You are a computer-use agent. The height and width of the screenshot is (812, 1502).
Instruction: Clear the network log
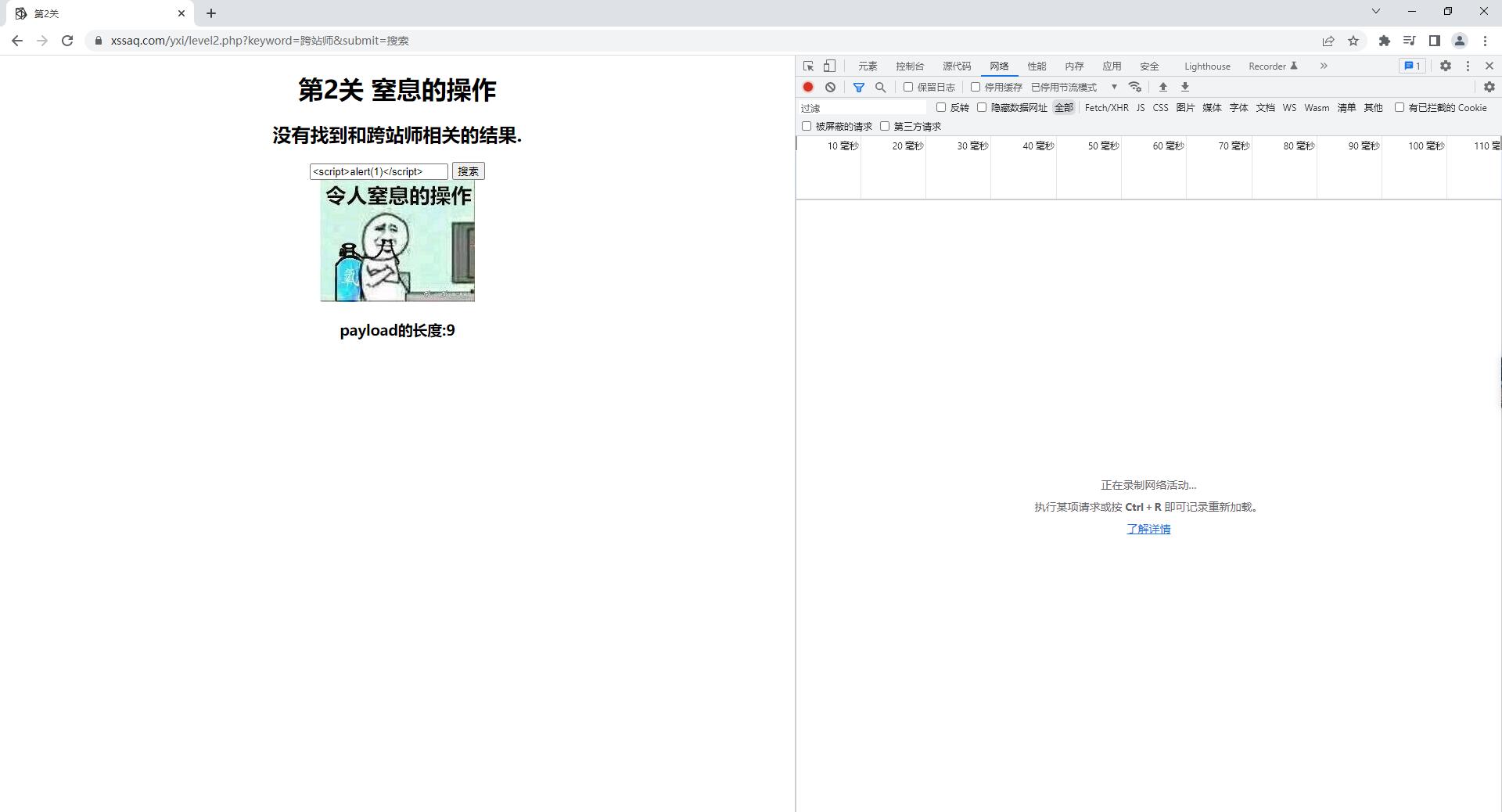pos(830,87)
